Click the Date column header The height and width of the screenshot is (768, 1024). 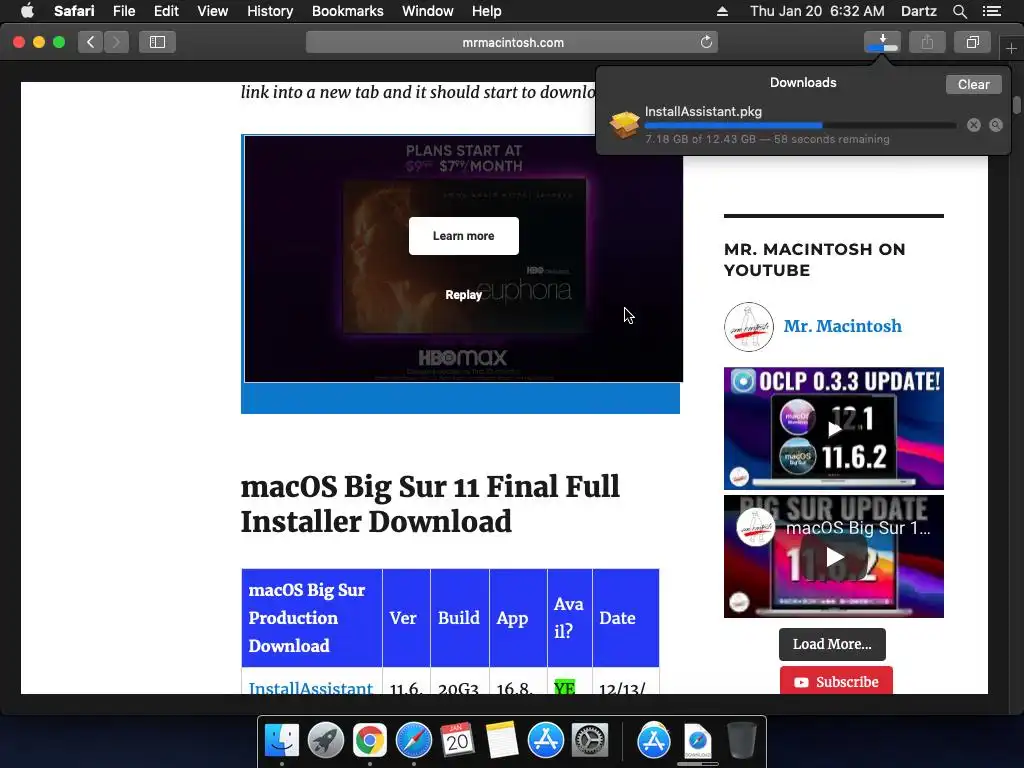625,618
